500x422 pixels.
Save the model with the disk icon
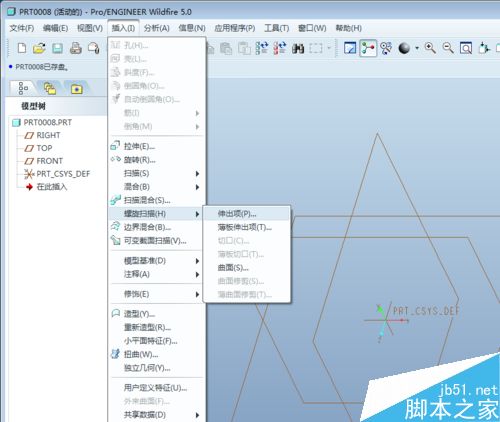(x=58, y=48)
